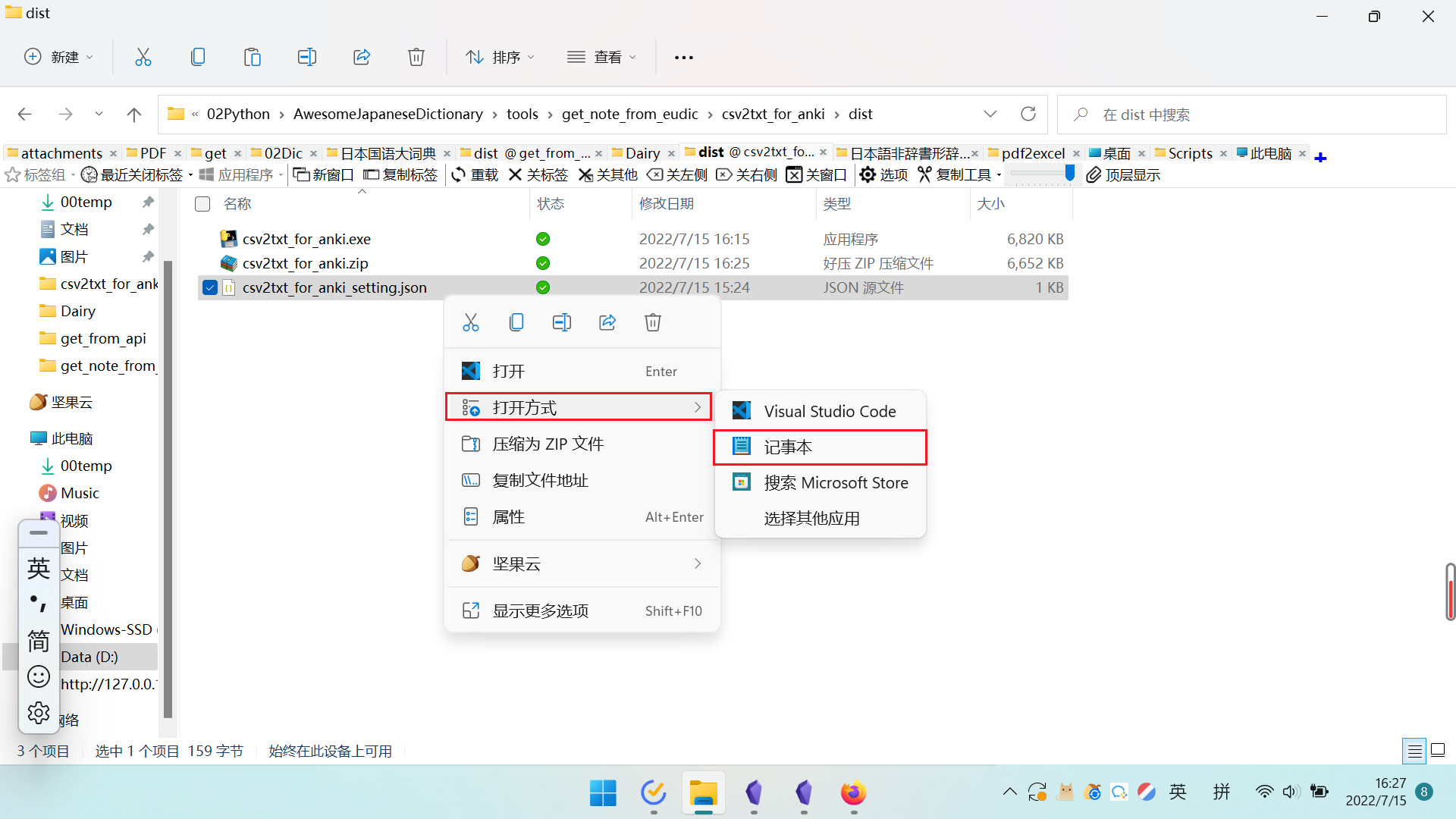Screen dimensions: 1456x819
Task: Switch to details view icon in status bar
Action: (1414, 751)
